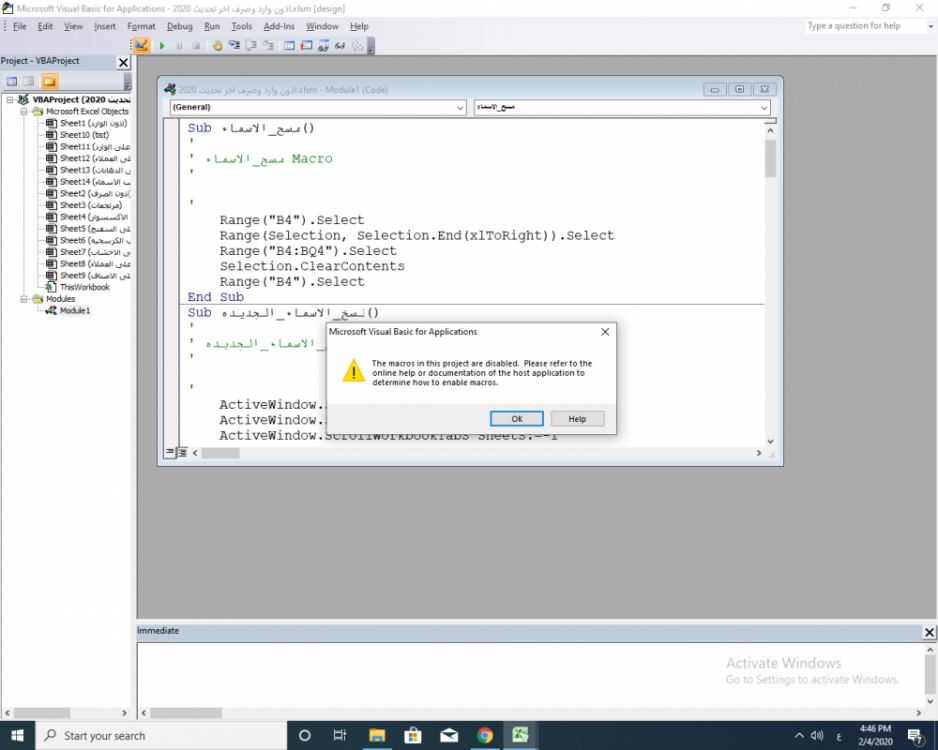Screen dimensions: 938x750
Task: Click Procedure View button in code window
Action: click(170, 453)
